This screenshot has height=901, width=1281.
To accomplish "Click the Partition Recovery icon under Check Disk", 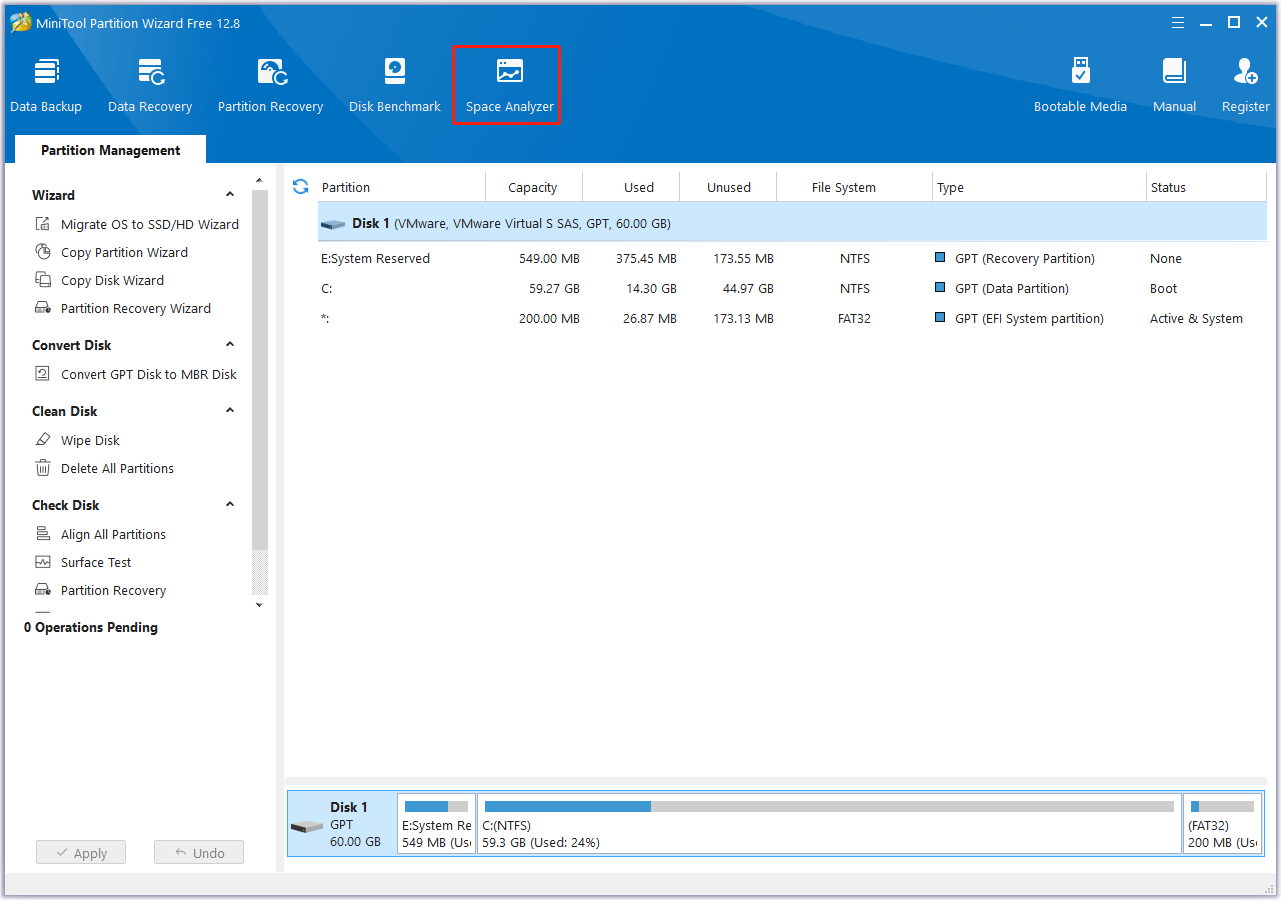I will pos(43,590).
